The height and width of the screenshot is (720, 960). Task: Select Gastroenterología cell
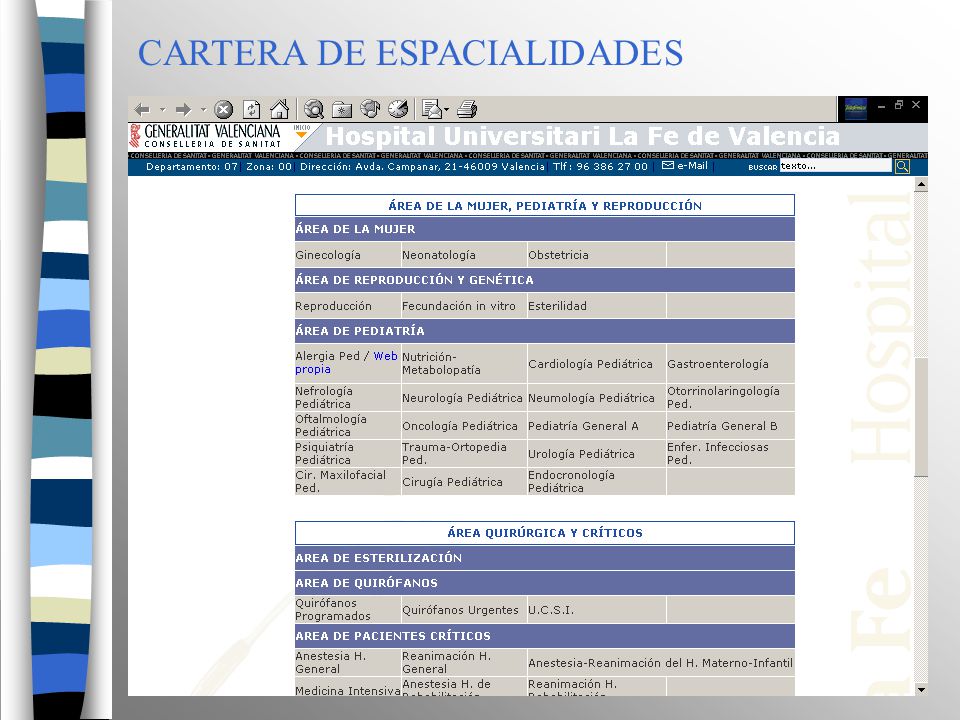[730, 363]
